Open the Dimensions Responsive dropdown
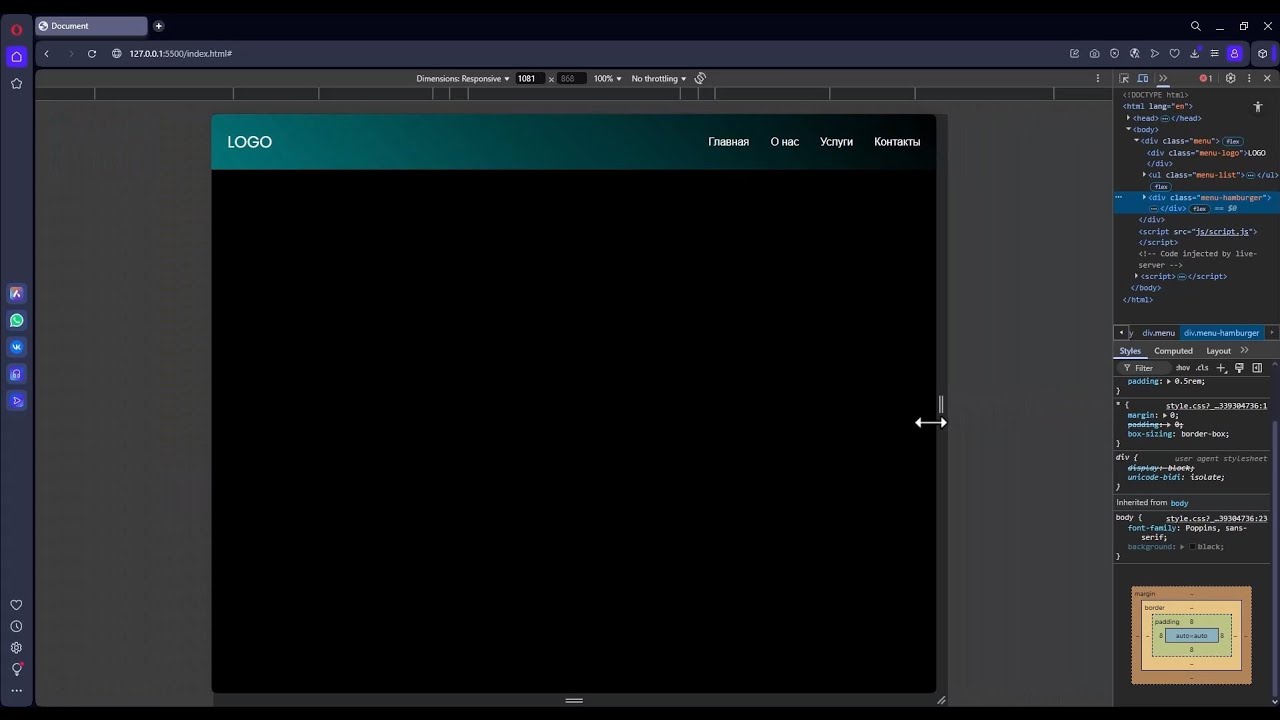 click(x=463, y=78)
